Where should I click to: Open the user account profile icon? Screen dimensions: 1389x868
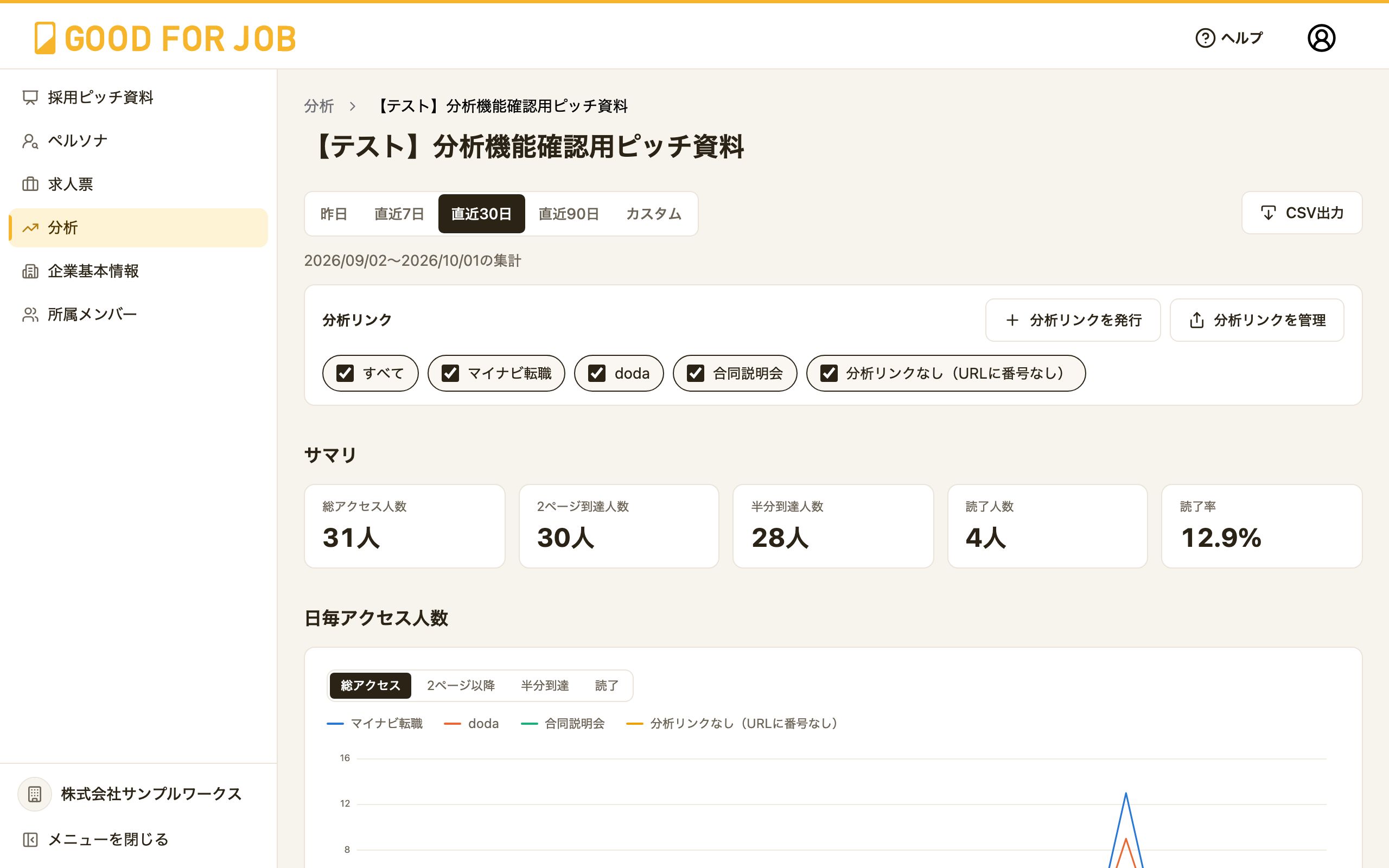pos(1321,38)
